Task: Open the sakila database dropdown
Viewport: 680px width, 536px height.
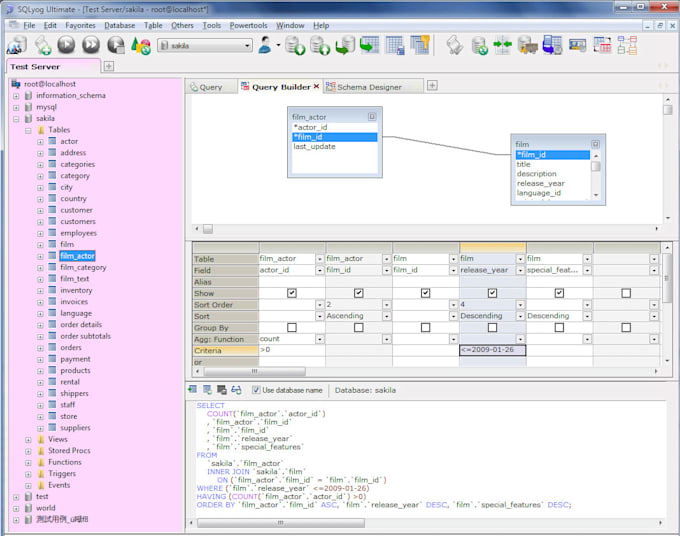Action: 246,45
